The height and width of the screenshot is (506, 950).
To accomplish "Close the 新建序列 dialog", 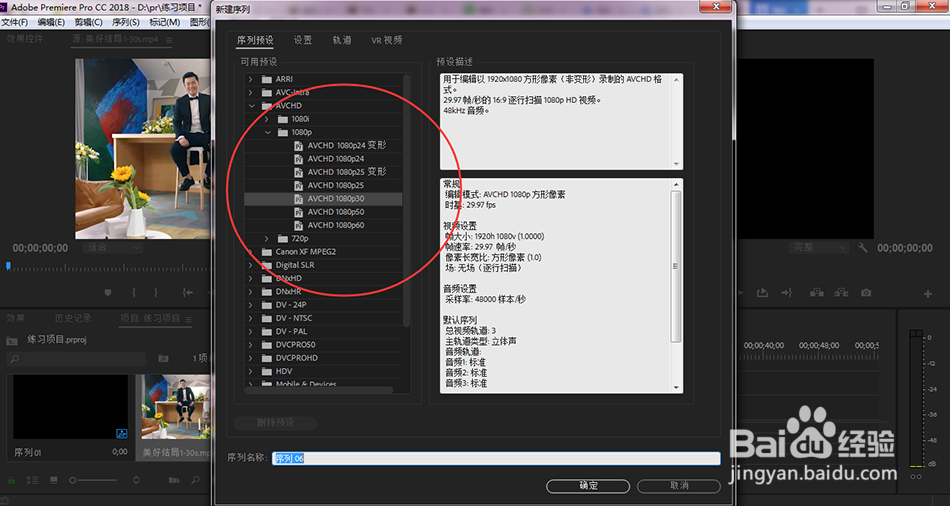I will [x=716, y=7].
